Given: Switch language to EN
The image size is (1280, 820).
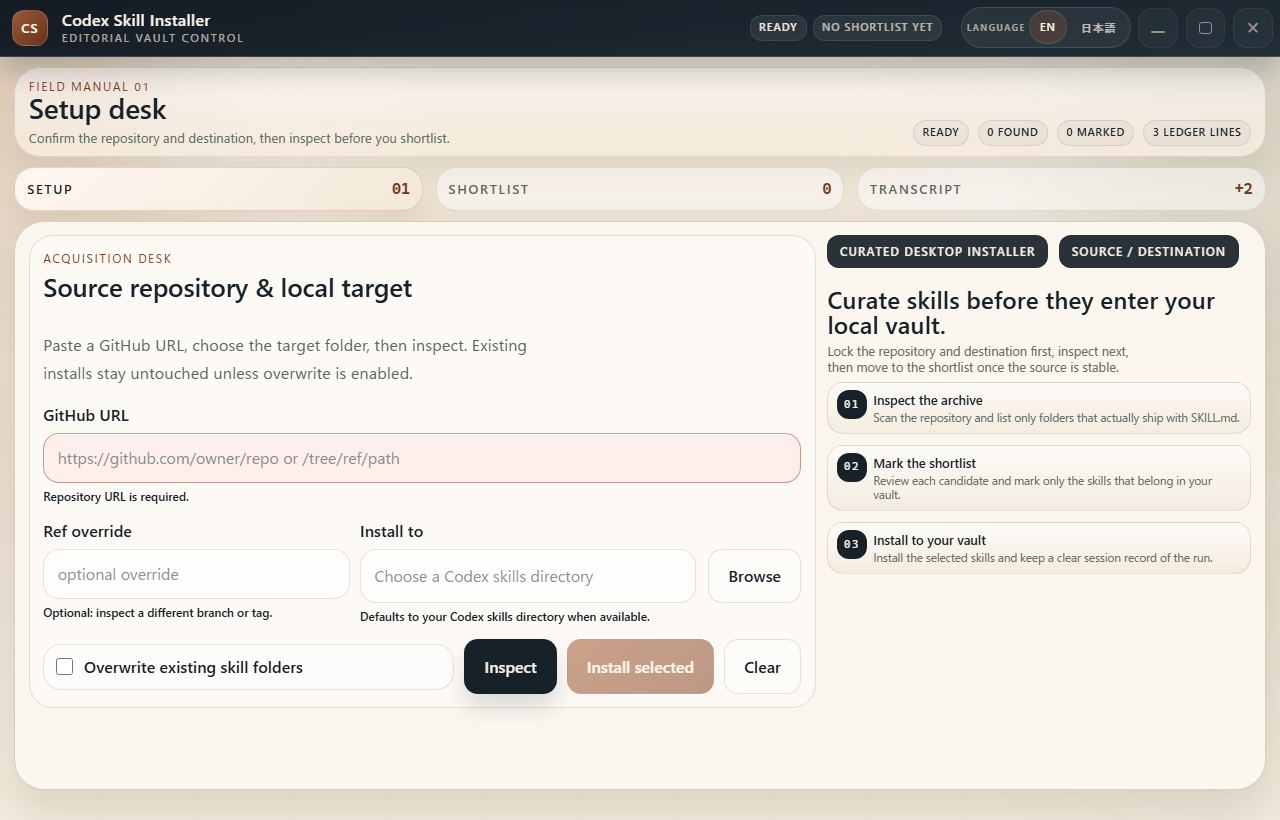Looking at the screenshot, I should [x=1047, y=28].
